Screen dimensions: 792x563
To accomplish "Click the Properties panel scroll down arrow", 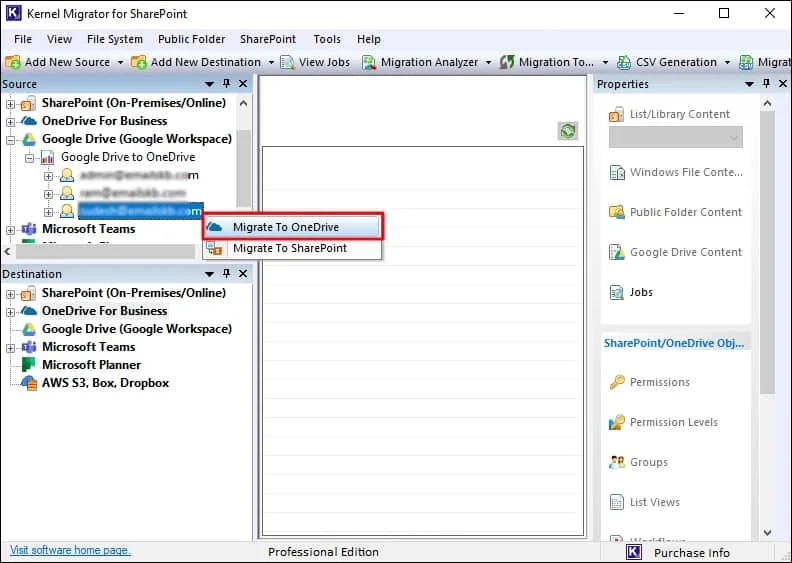I will pos(767,532).
